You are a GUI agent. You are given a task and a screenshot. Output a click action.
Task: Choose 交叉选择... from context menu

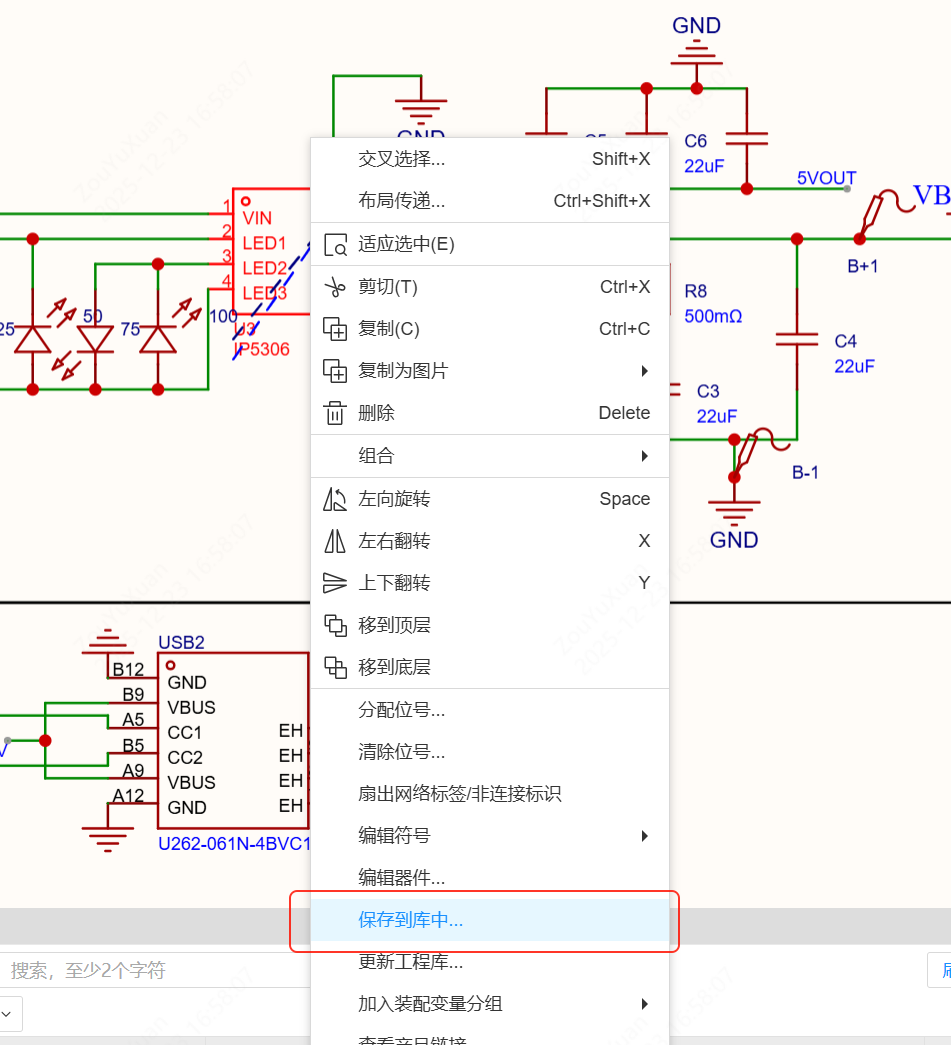[x=402, y=159]
